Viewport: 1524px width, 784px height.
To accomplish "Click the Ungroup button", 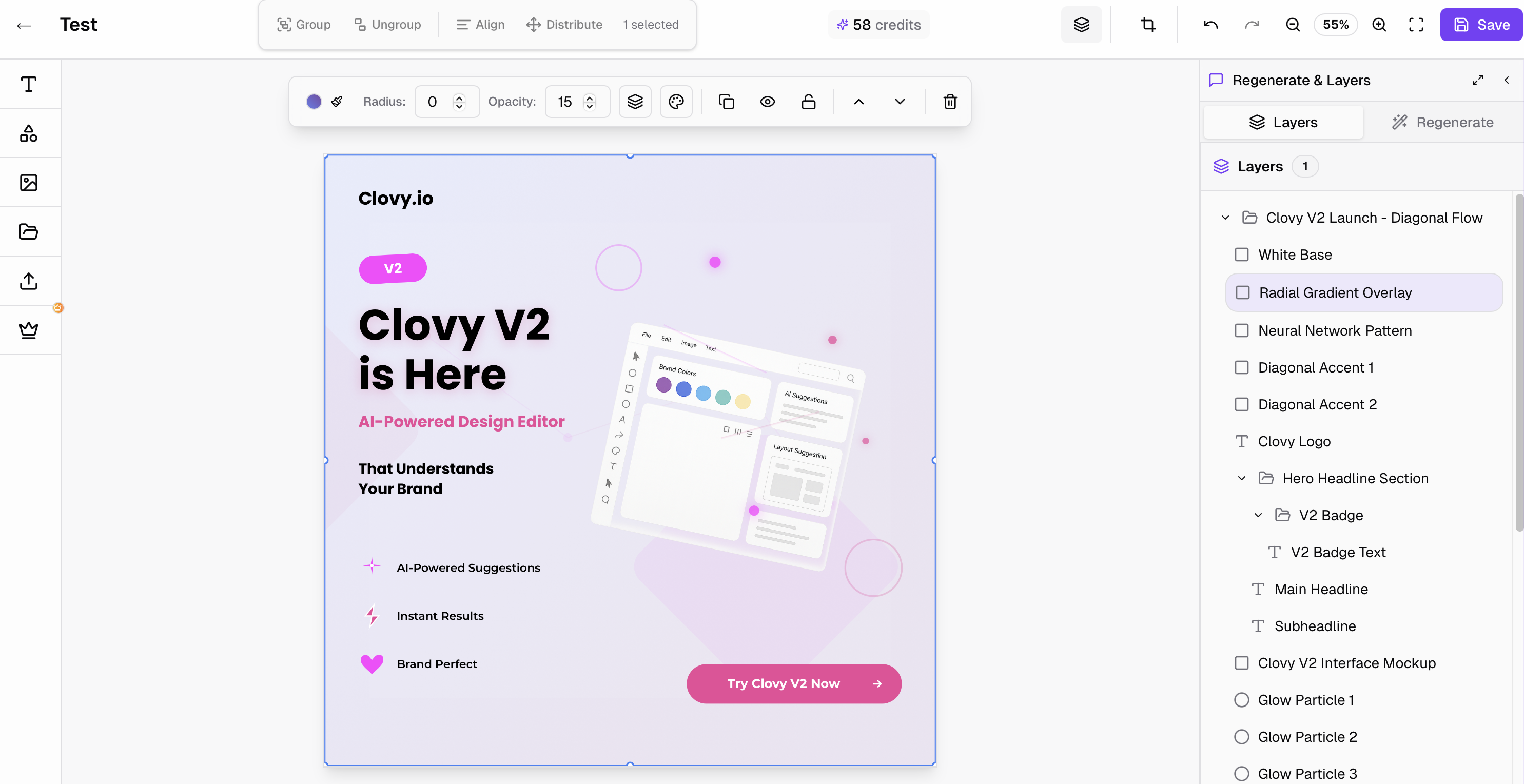I will pos(387,24).
